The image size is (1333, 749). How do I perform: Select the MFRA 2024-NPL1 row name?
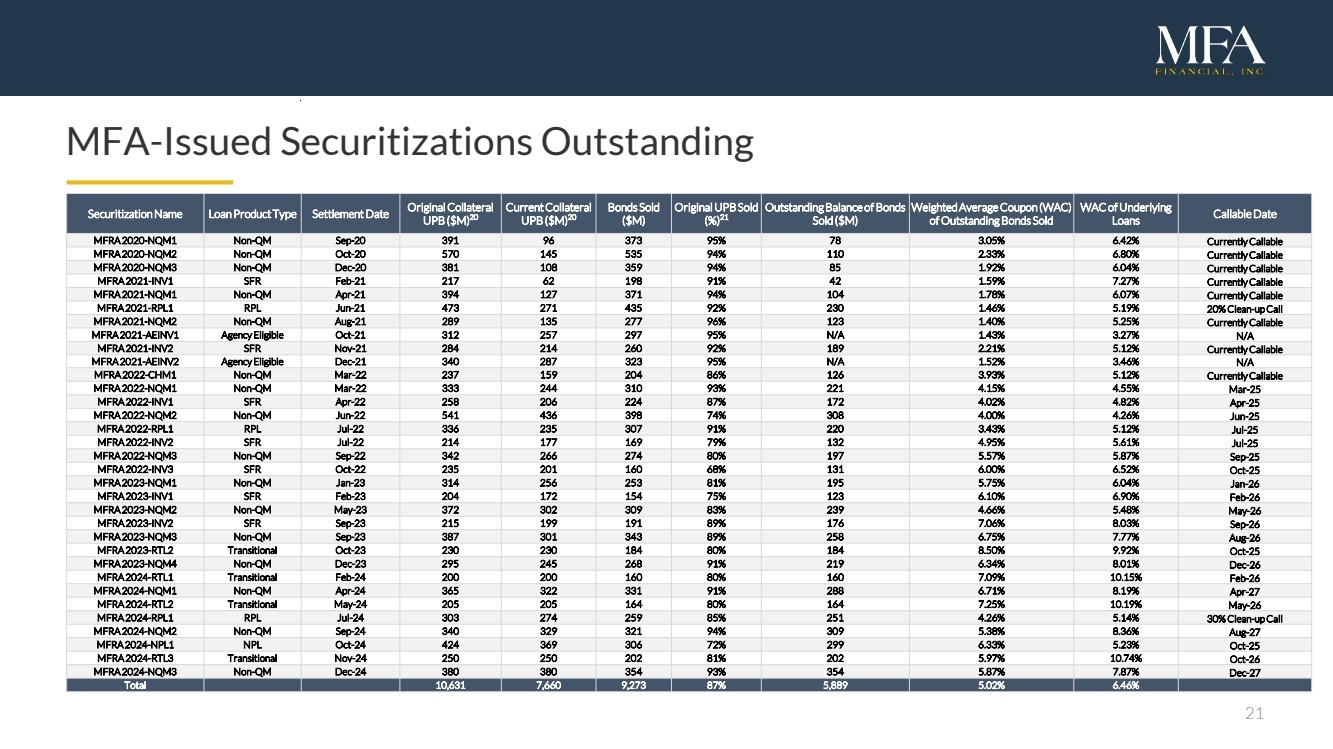click(x=135, y=644)
